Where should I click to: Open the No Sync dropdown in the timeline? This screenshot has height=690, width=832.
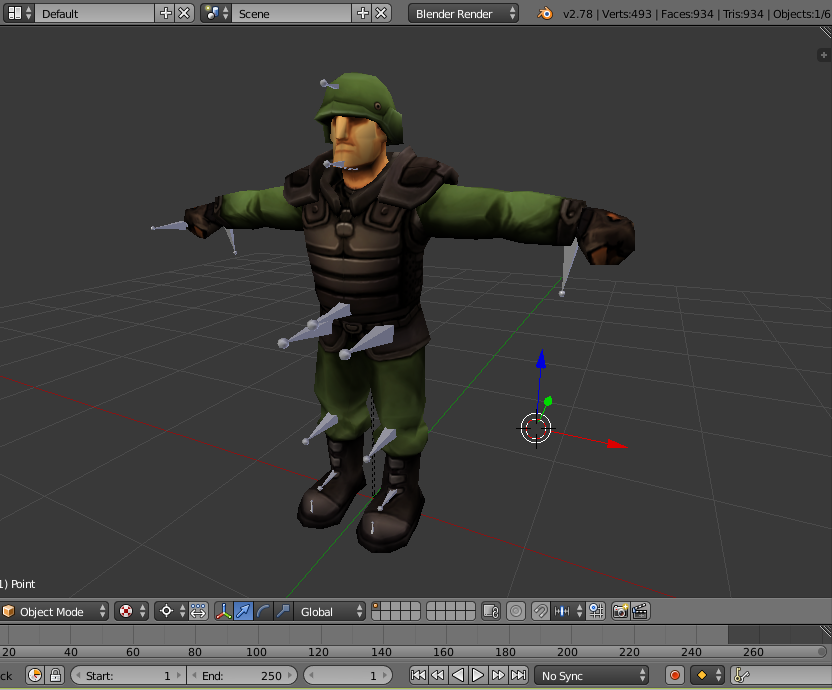[590, 675]
